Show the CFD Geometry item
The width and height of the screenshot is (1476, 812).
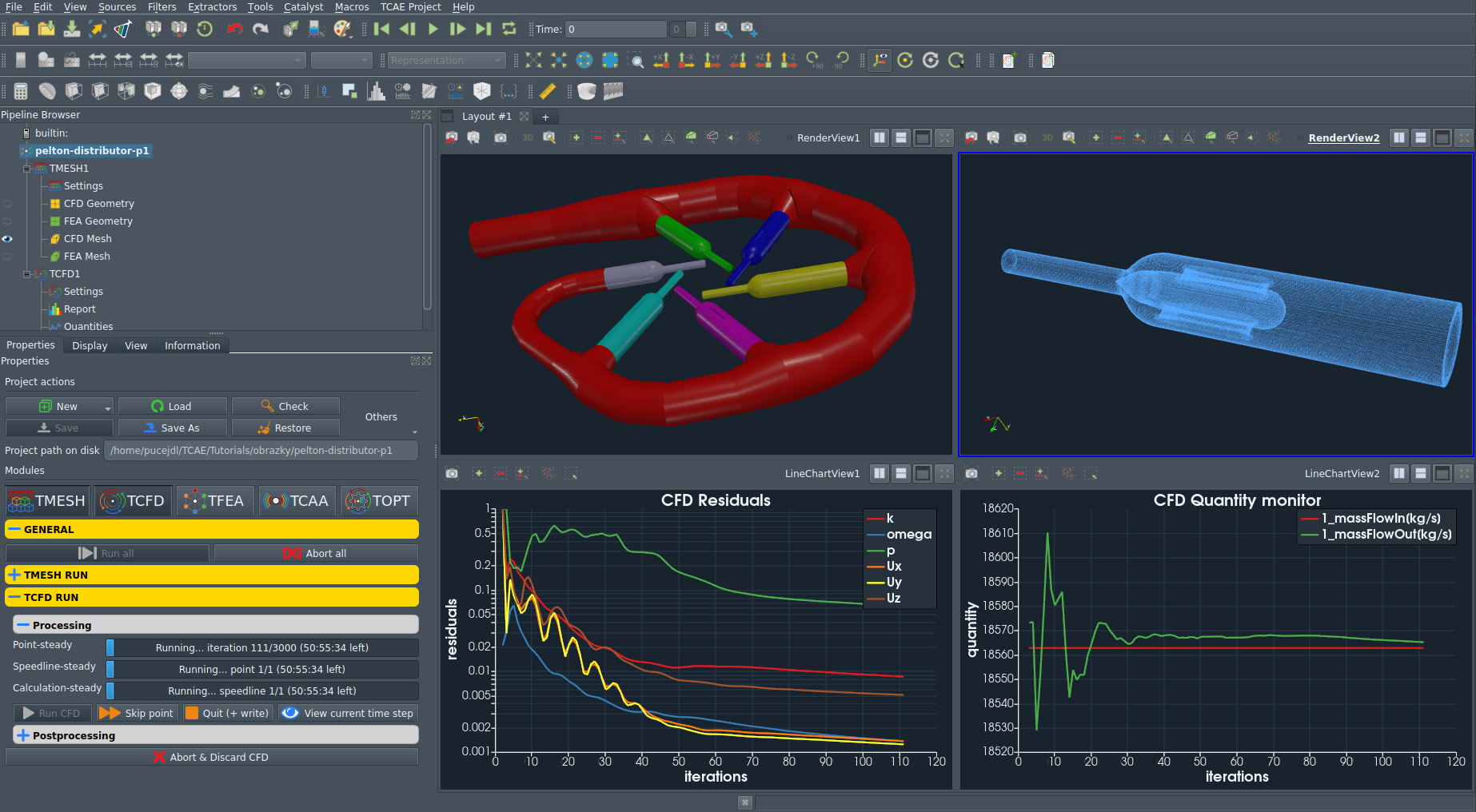(x=7, y=204)
